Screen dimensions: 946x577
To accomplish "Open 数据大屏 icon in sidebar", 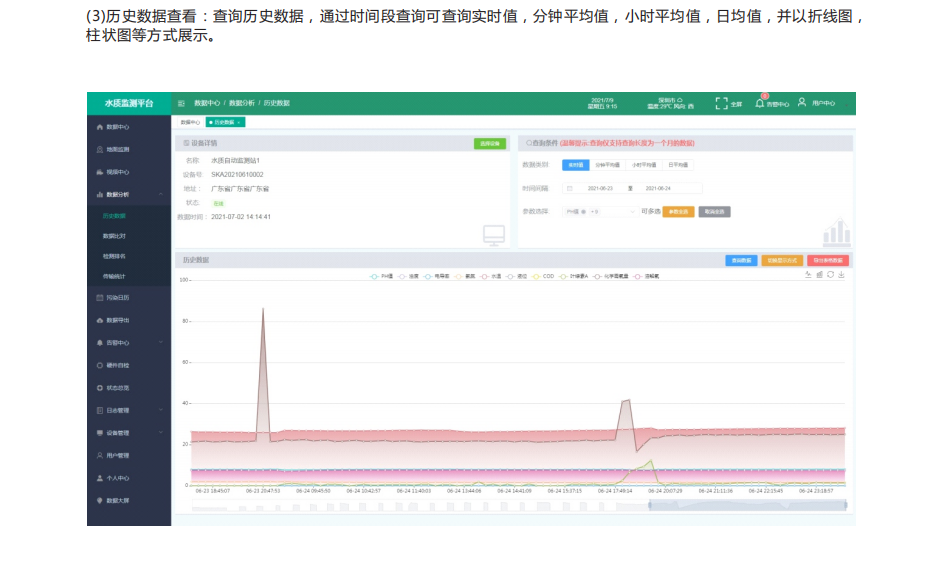I will pyautogui.click(x=100, y=500).
